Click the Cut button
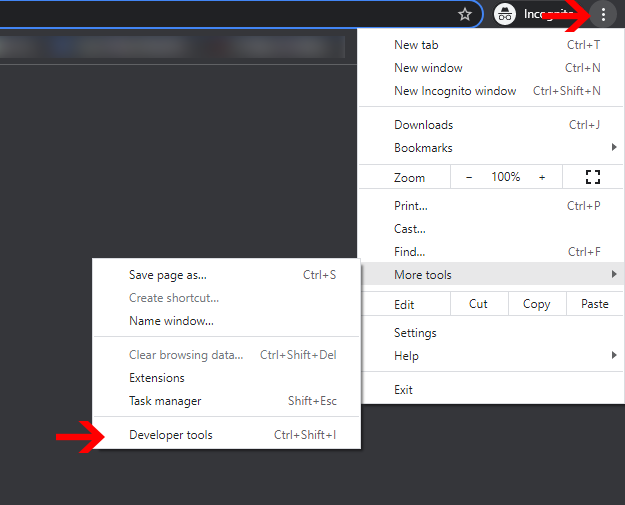This screenshot has width=625, height=505. [x=479, y=304]
